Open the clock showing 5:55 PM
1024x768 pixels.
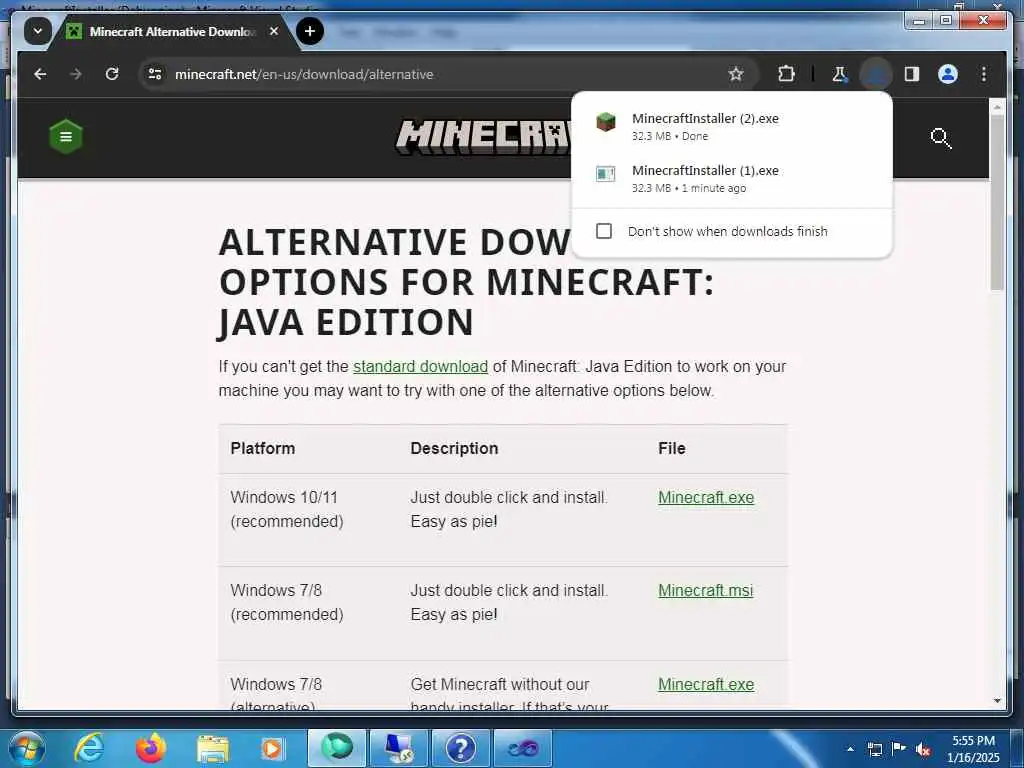973,748
